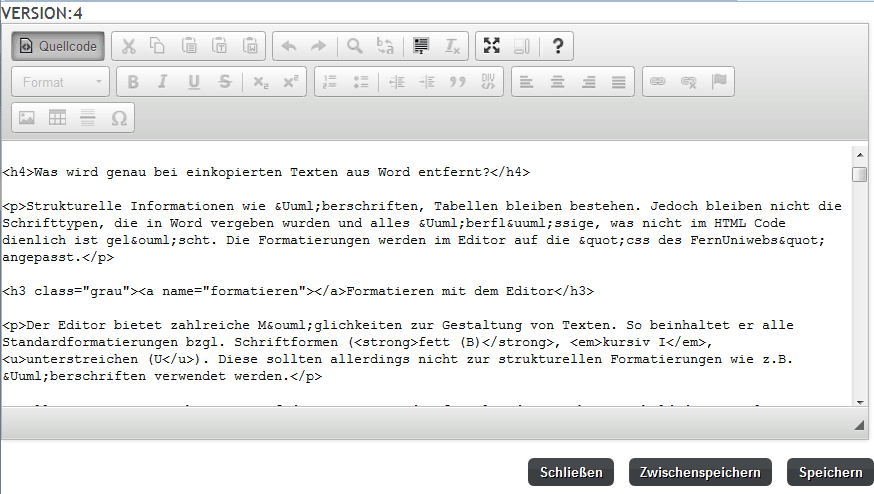Screen dimensions: 874x494
Task: Click the insert Table icon
Action: [57, 118]
